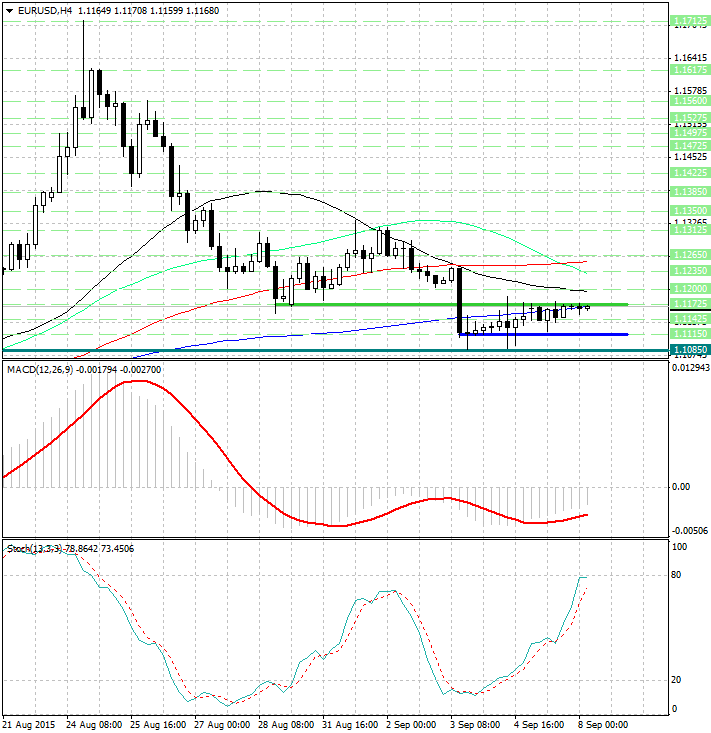Click the 21 Aug 2015 date label
This screenshot has height=733, width=711.
[x=29, y=725]
